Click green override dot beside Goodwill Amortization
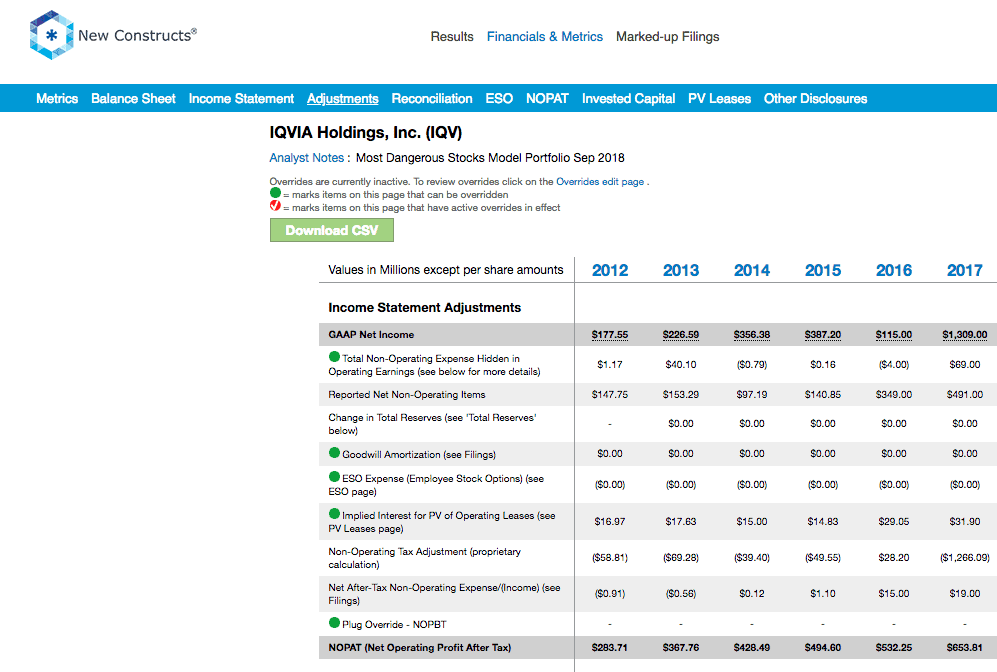Viewport: 997px width, 672px height. (334, 453)
